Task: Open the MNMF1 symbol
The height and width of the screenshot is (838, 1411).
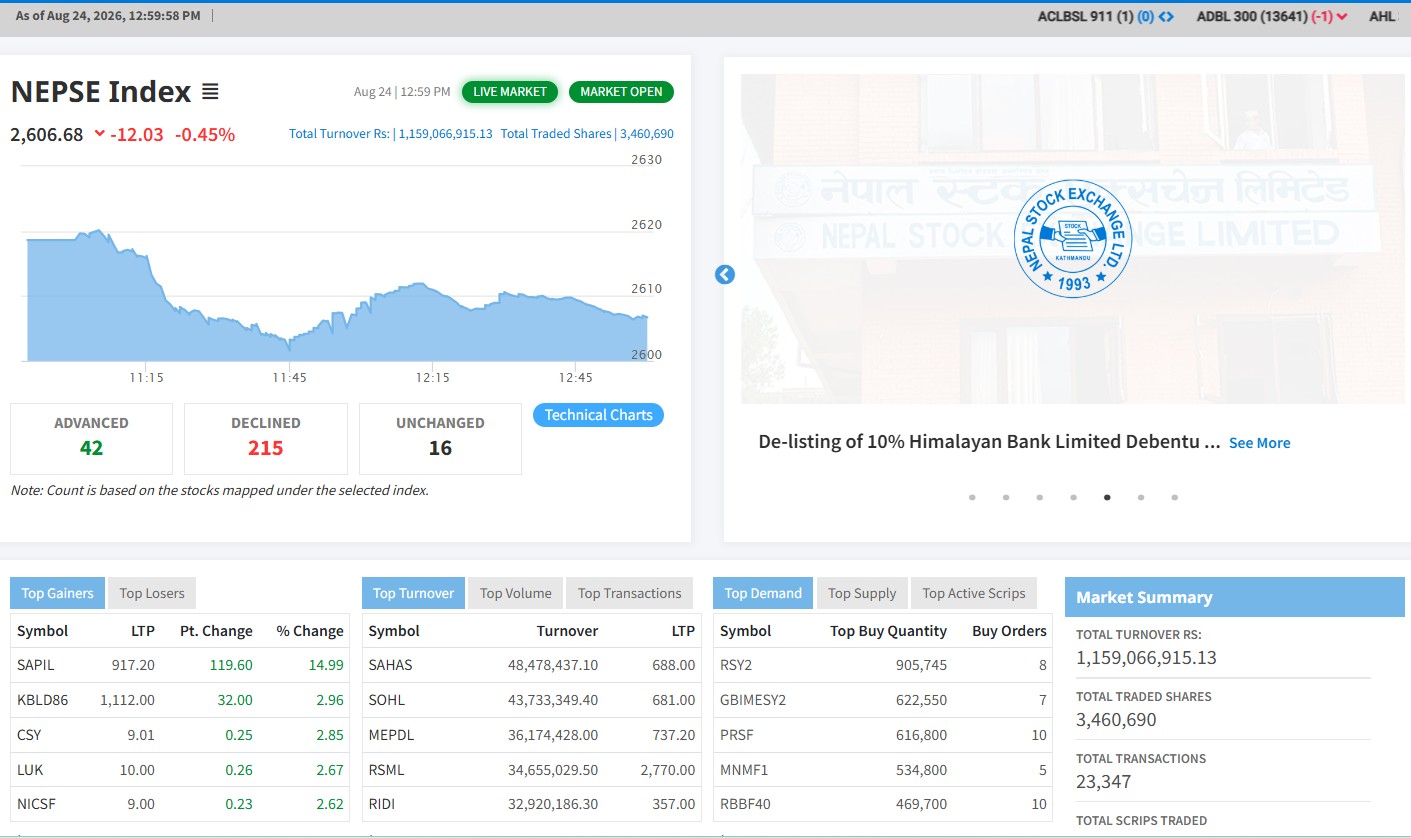Action: click(744, 770)
